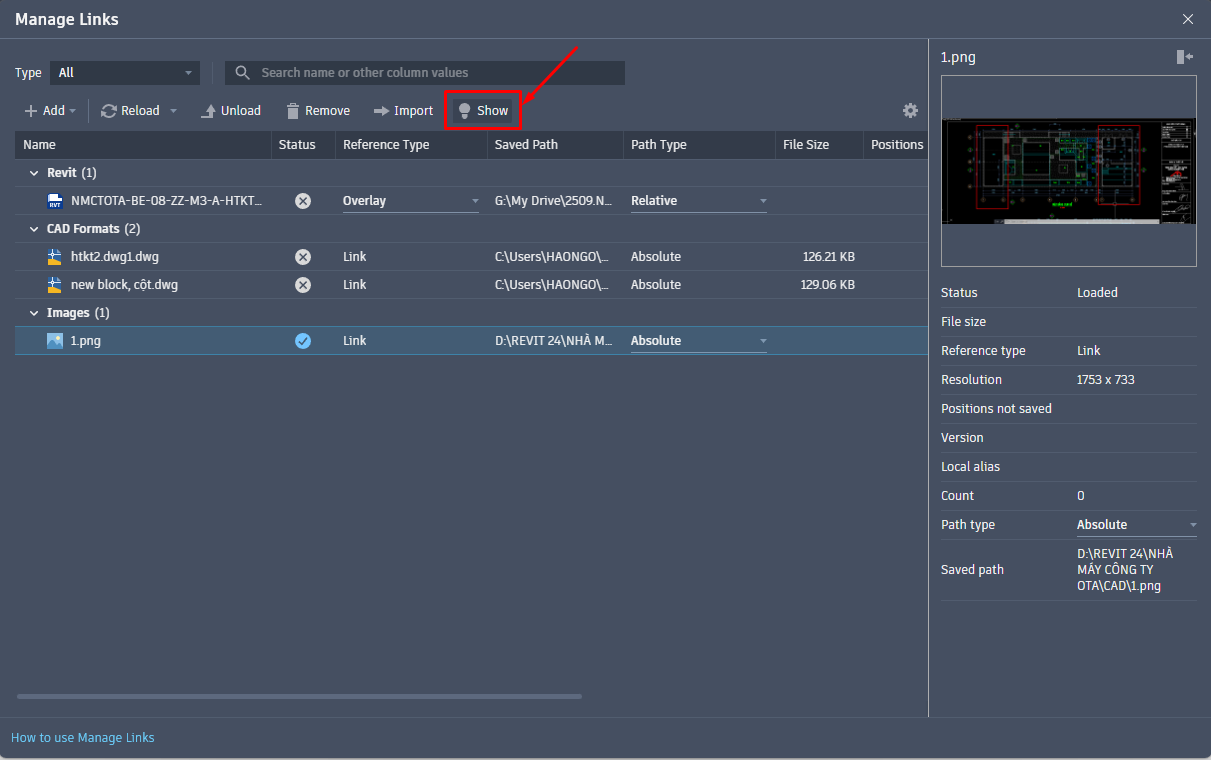Open Overlay reference type dropdown
This screenshot has width=1211, height=760.
click(x=411, y=201)
